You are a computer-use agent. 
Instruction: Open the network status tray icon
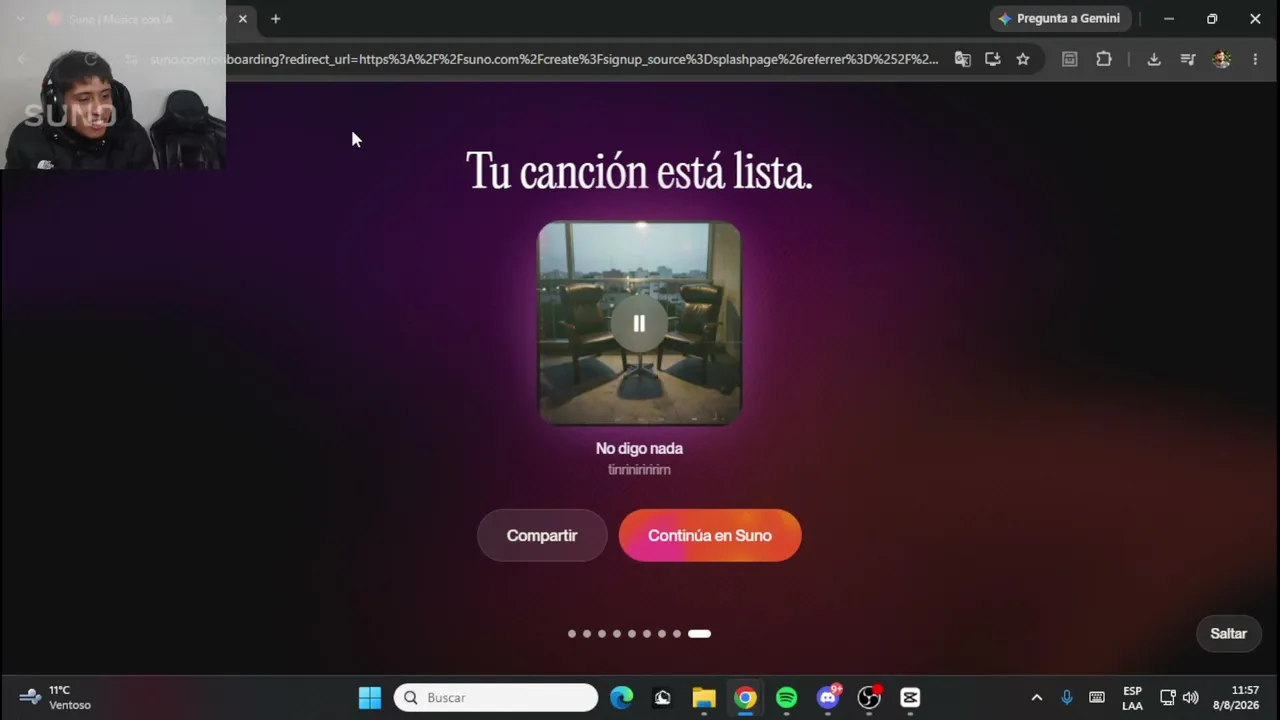pyautogui.click(x=1167, y=697)
